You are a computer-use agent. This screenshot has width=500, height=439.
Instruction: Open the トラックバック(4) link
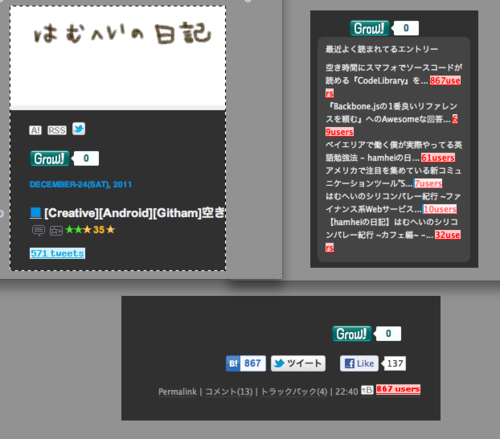pos(294,392)
